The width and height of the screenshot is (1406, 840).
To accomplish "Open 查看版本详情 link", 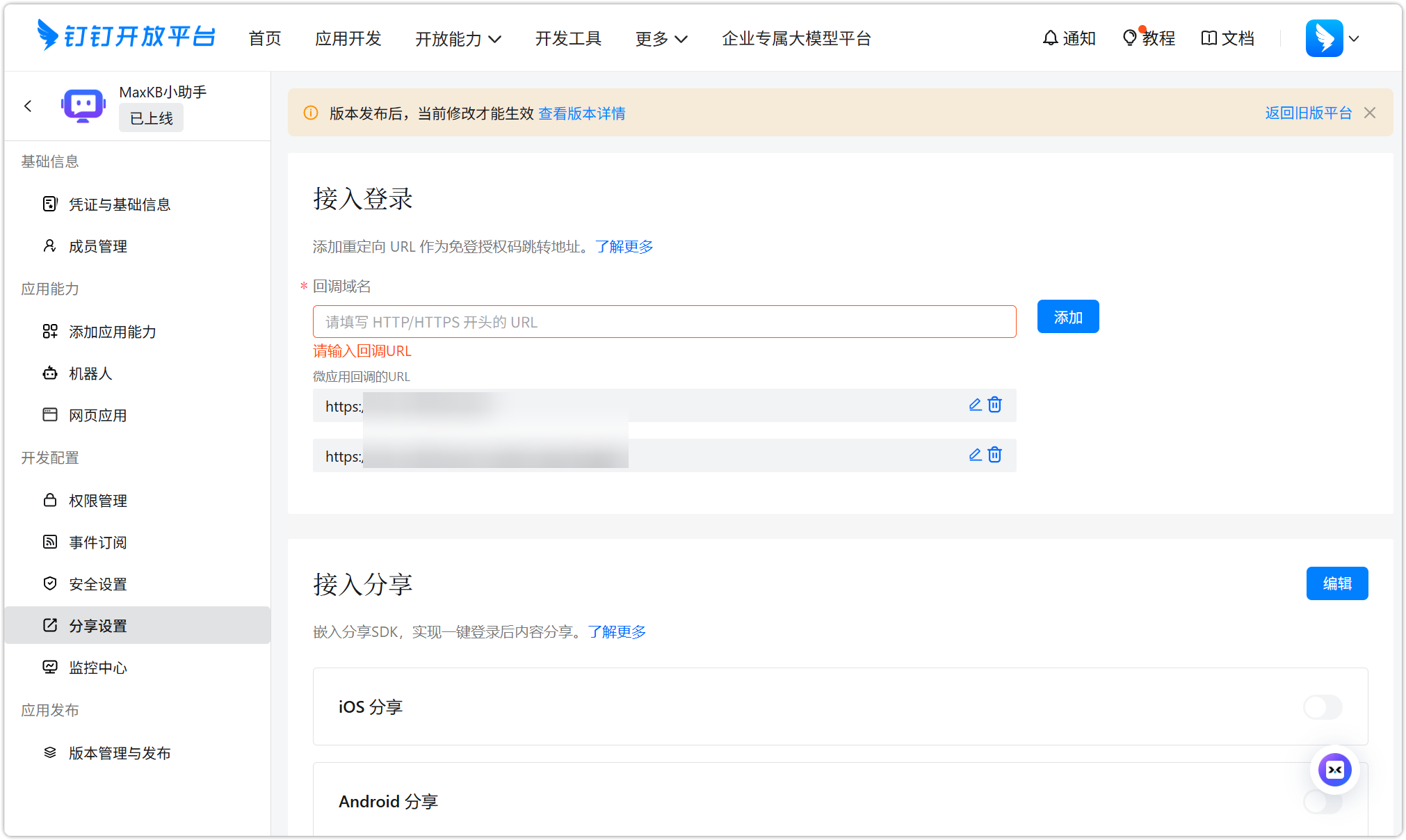I will (x=581, y=113).
